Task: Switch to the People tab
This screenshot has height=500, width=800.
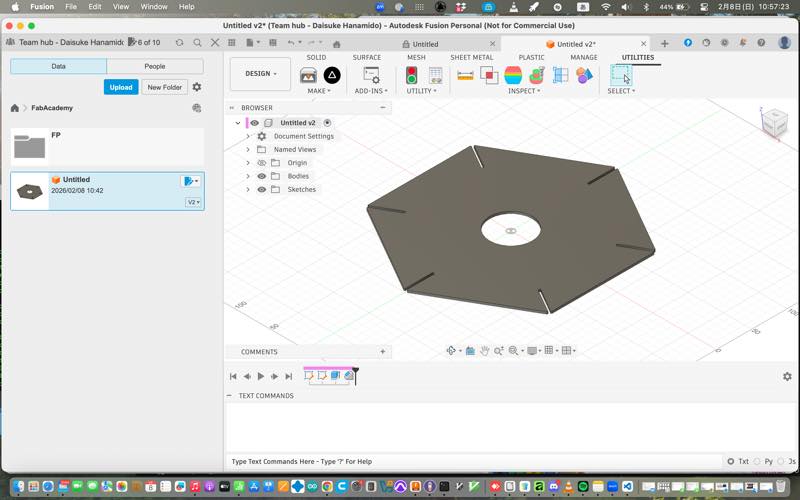Action: [155, 66]
